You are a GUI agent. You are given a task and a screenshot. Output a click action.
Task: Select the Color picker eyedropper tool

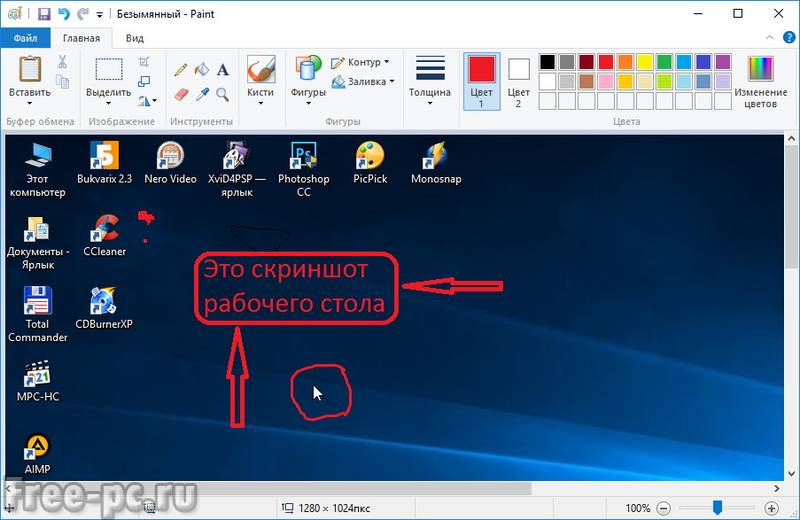[x=202, y=94]
